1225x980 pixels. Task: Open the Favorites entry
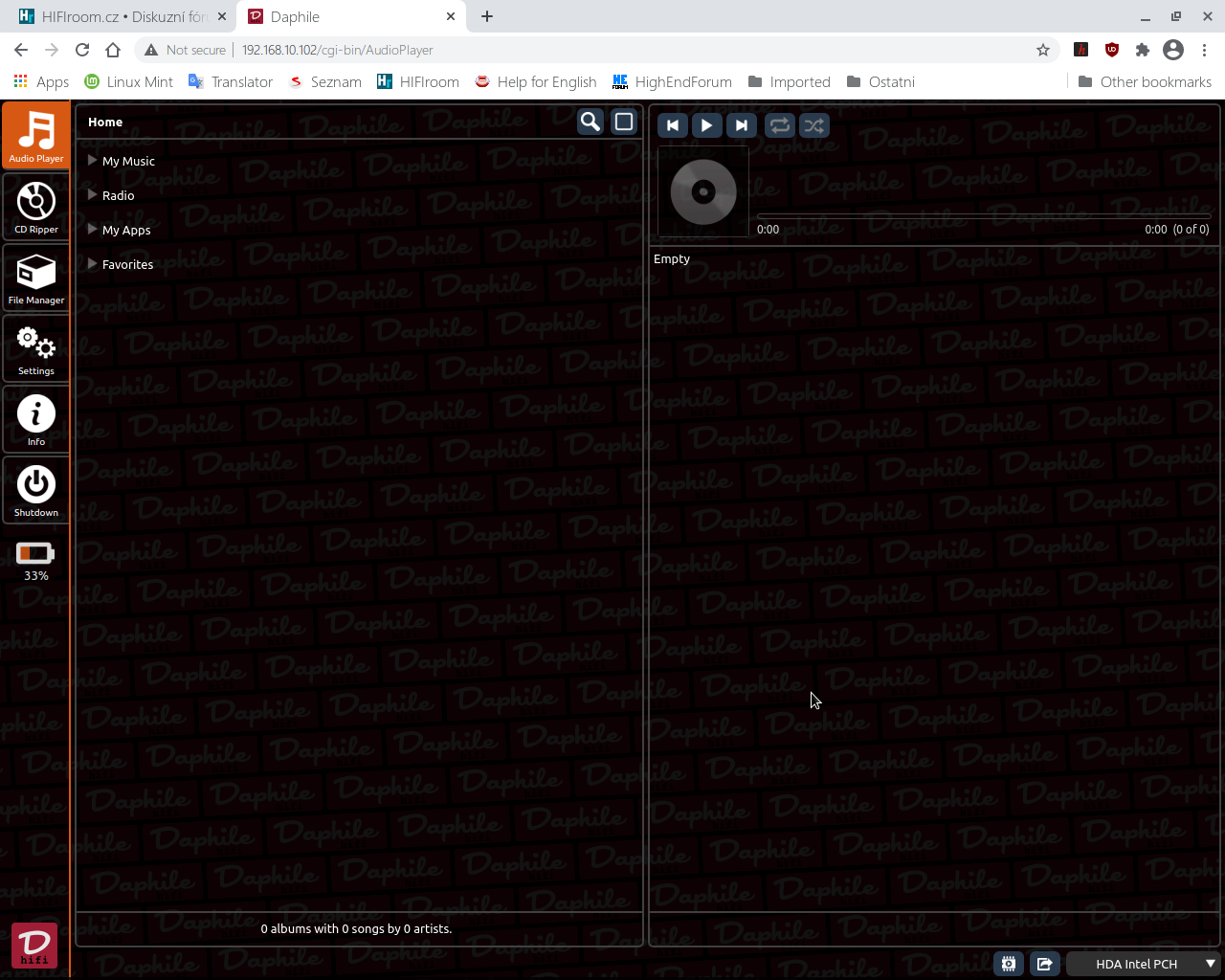coord(127,264)
